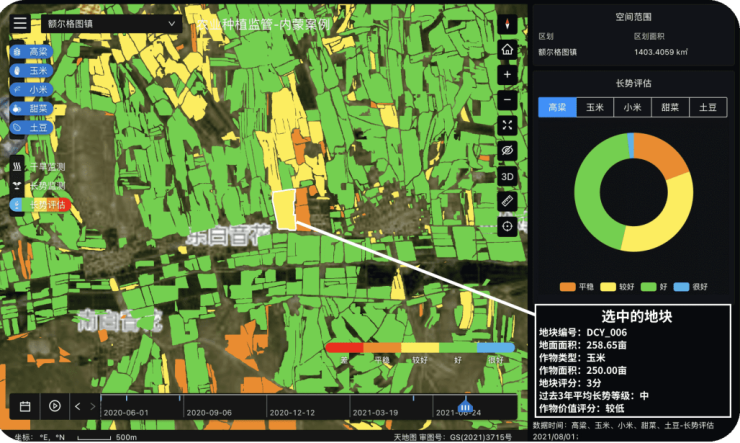Enable 干旱监测 drought monitoring
Screen dimensions: 740x443
pos(39,167)
